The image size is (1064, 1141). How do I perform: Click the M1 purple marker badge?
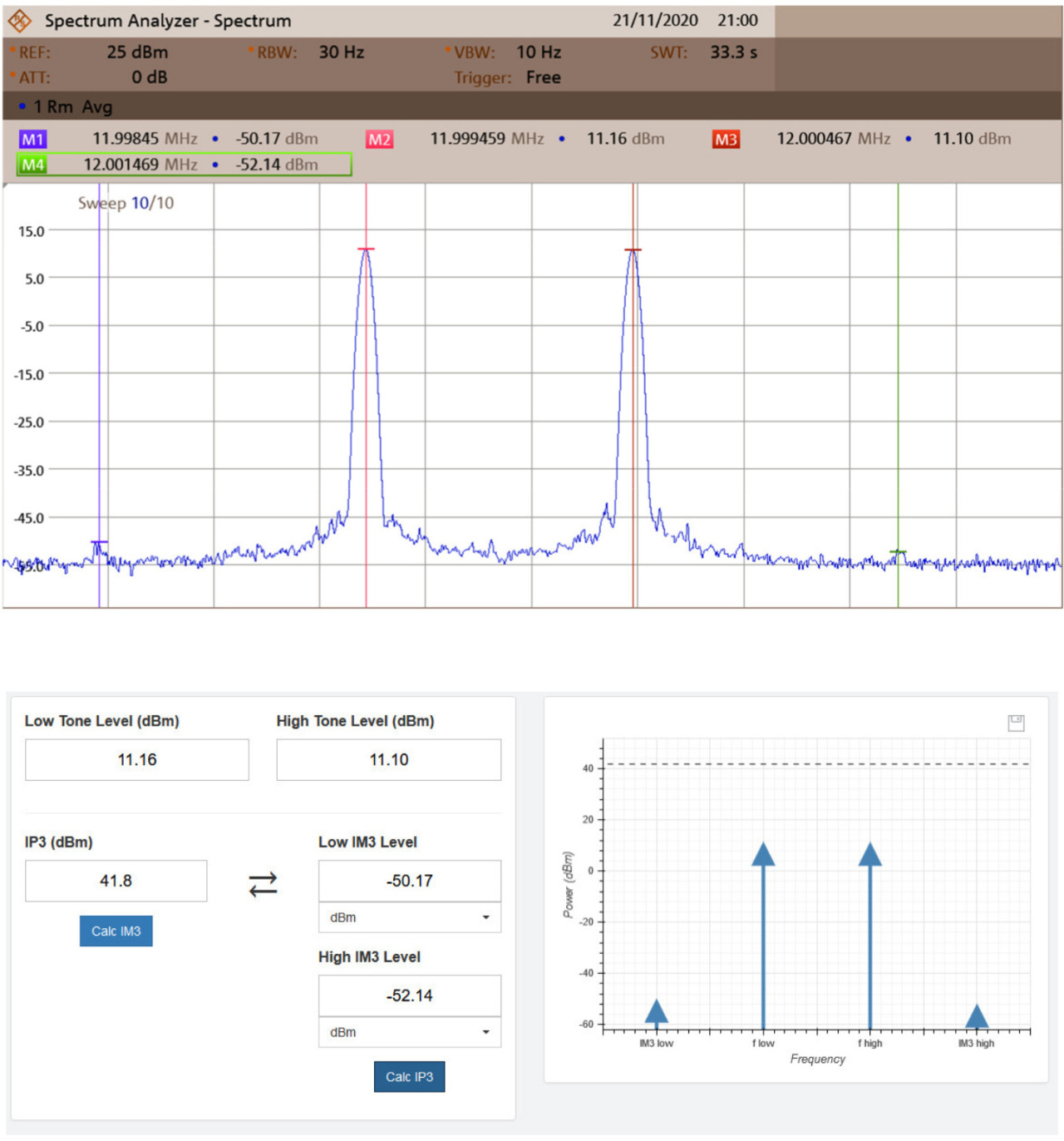point(33,140)
